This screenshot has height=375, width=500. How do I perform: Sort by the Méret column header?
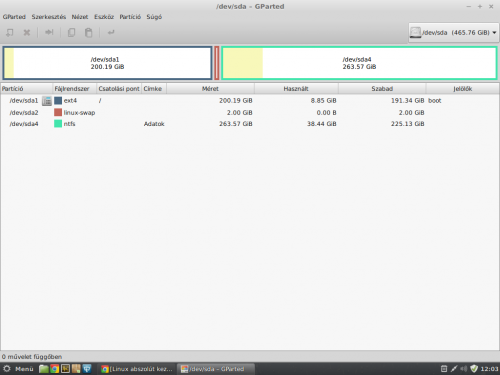tap(210, 89)
